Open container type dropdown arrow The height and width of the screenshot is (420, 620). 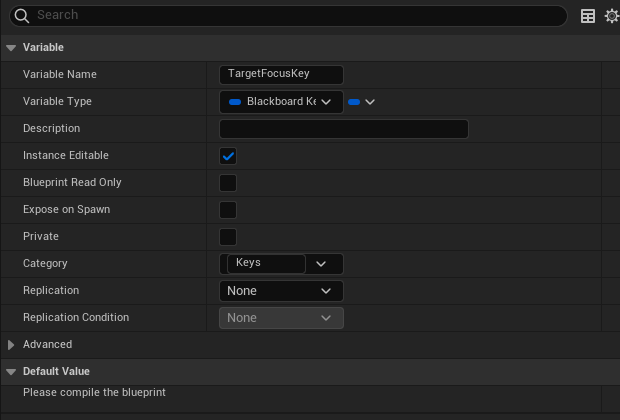coord(370,102)
